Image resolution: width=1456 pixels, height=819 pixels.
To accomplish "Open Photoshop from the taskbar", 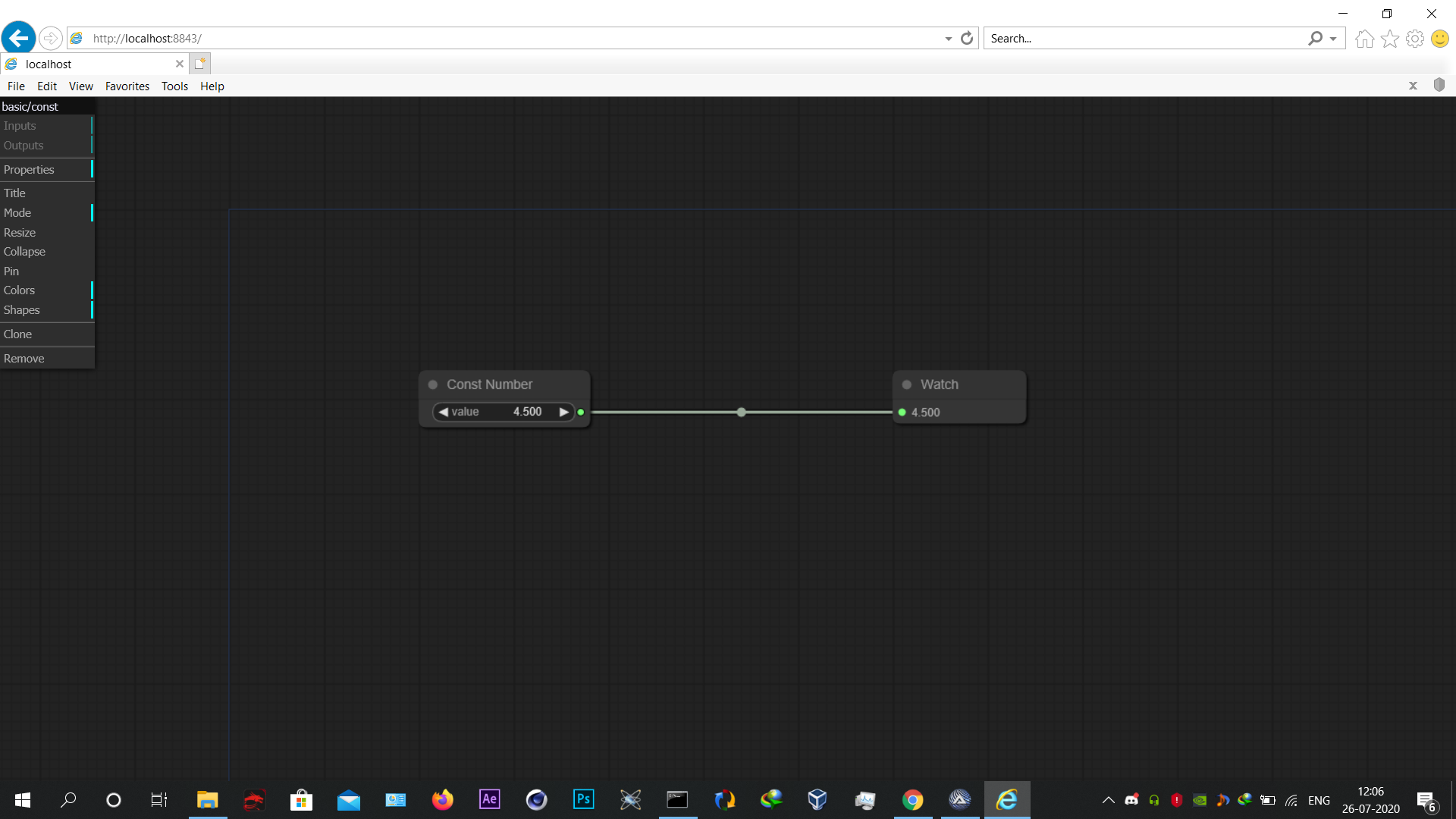I will (583, 799).
